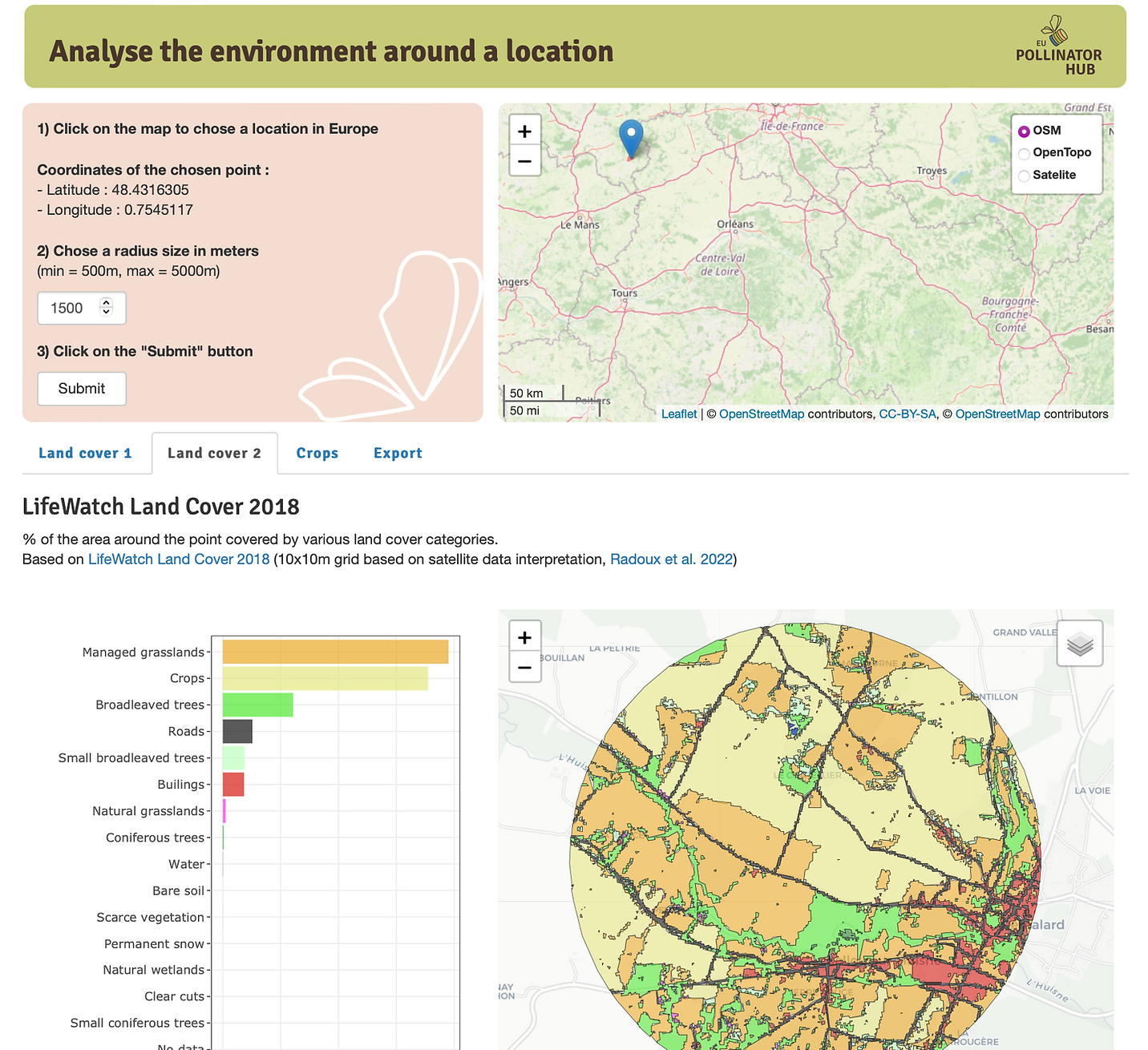Zoom out on the land cover map
This screenshot has width=1148, height=1050.
(525, 667)
